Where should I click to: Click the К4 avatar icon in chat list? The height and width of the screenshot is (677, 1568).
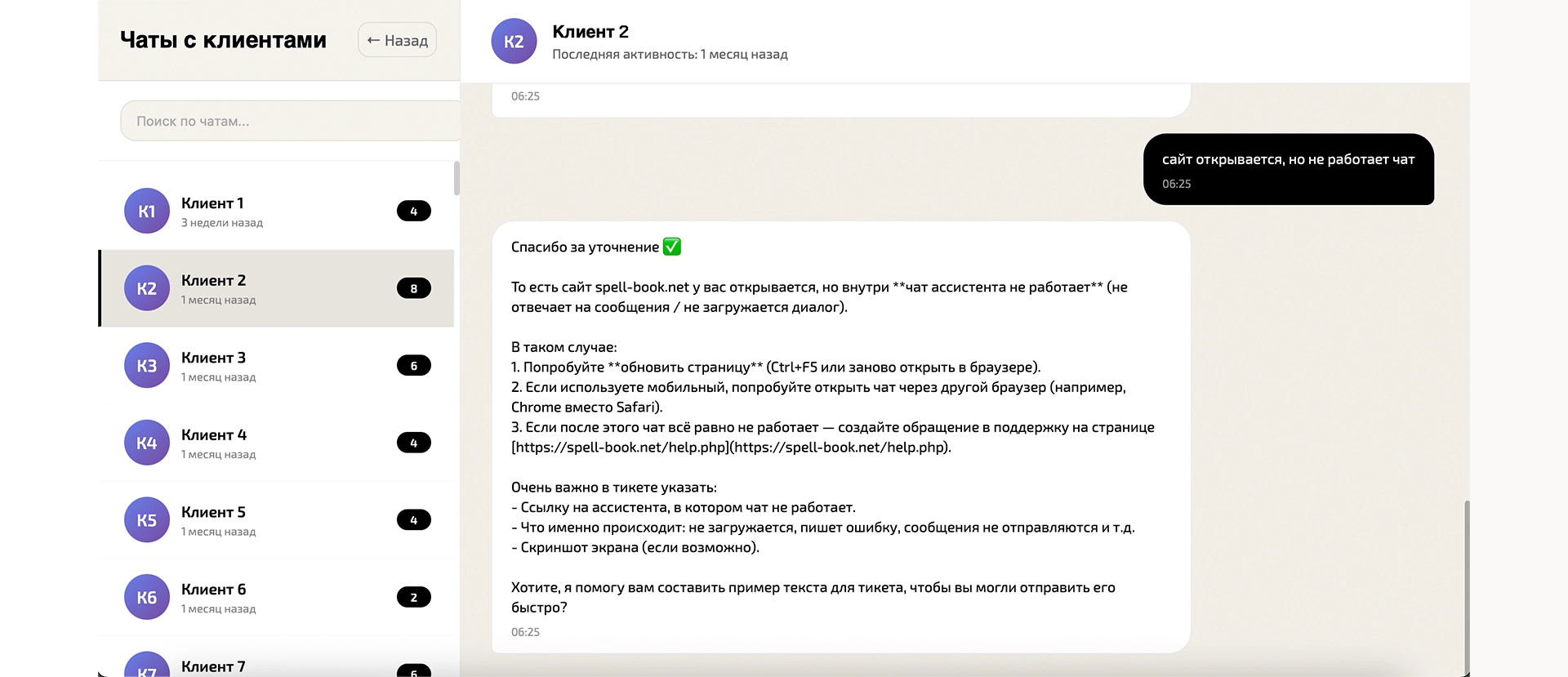point(147,443)
